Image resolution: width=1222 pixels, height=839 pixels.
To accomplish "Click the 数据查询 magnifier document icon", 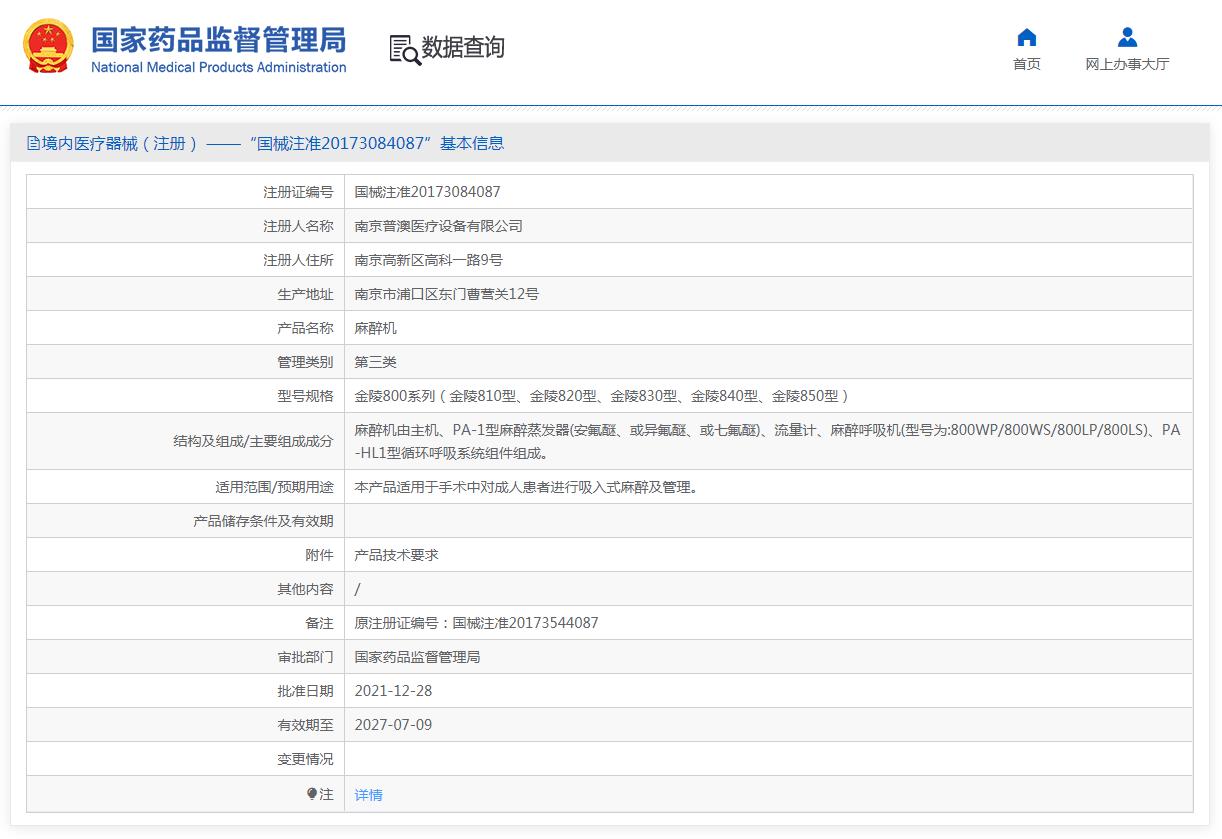I will 404,49.
